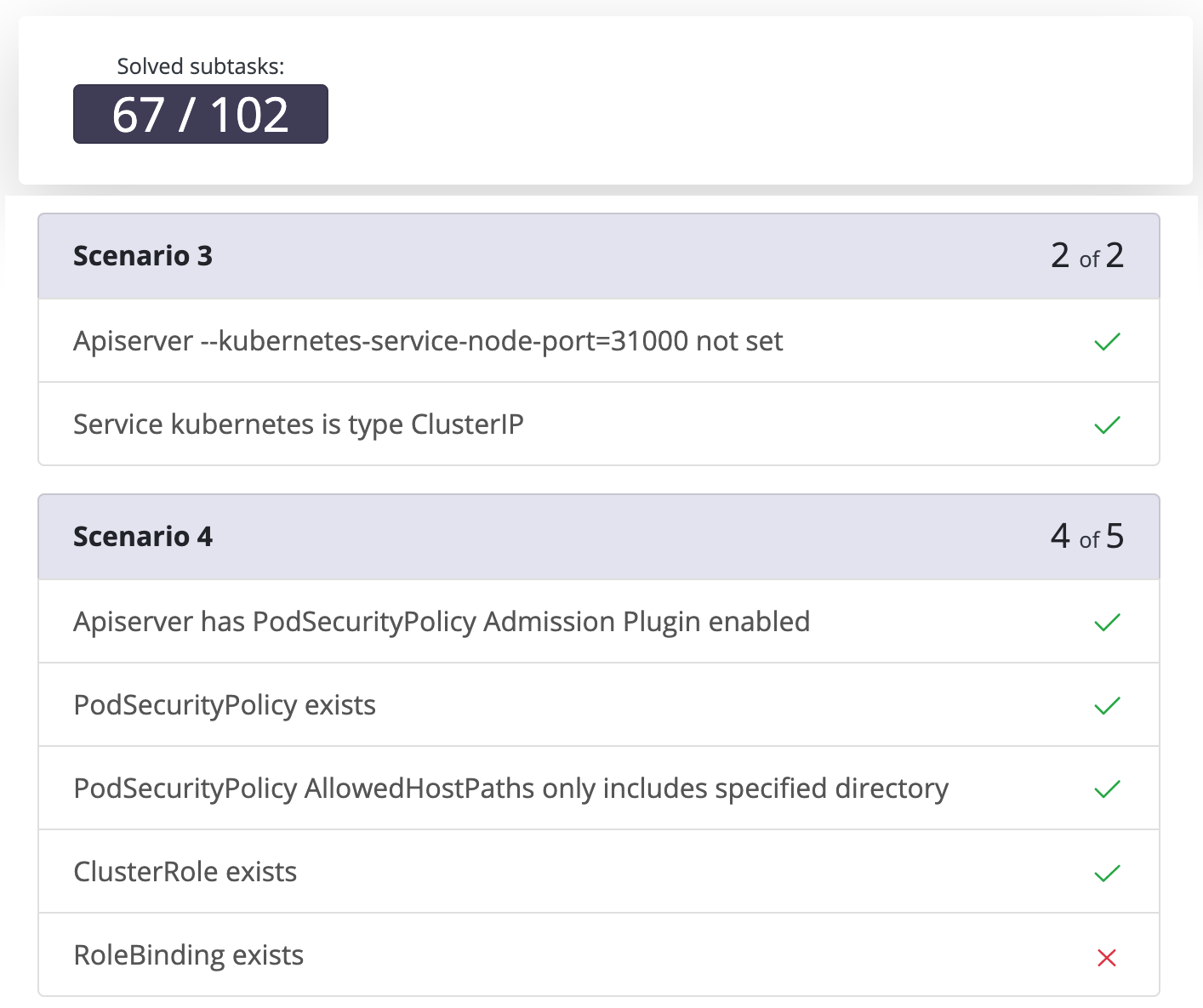
Task: Click checkmark for PodSecurityPolicy Admission Plugin row
Action: [1107, 623]
